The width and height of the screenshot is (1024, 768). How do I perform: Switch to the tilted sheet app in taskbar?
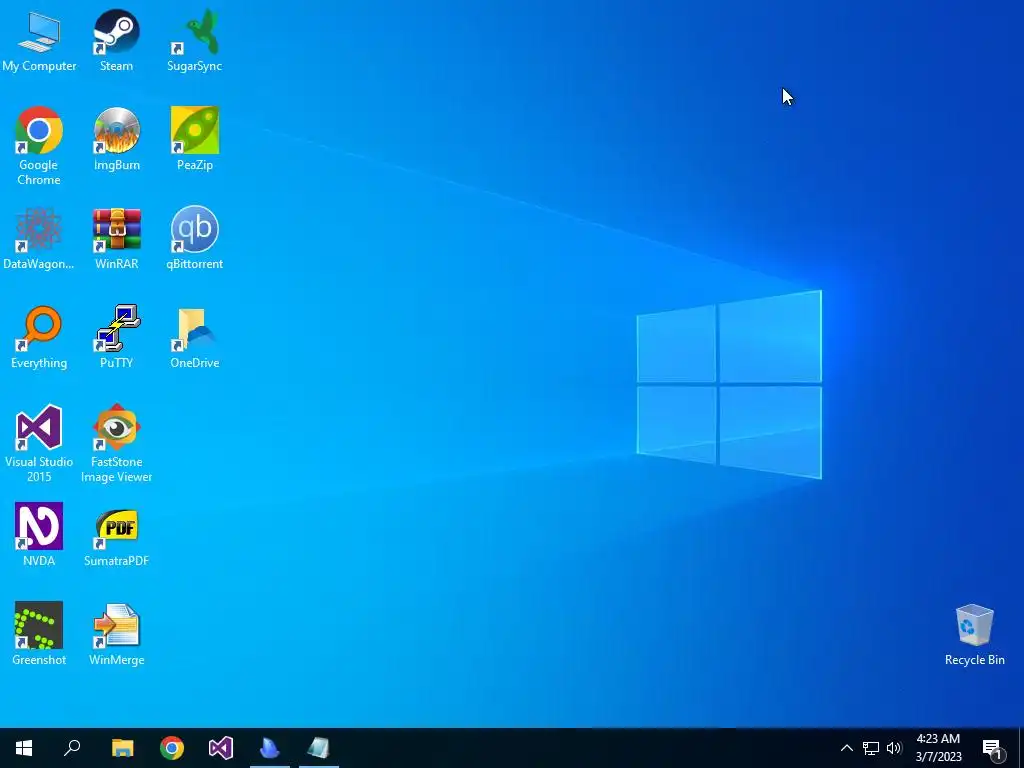pyautogui.click(x=319, y=748)
